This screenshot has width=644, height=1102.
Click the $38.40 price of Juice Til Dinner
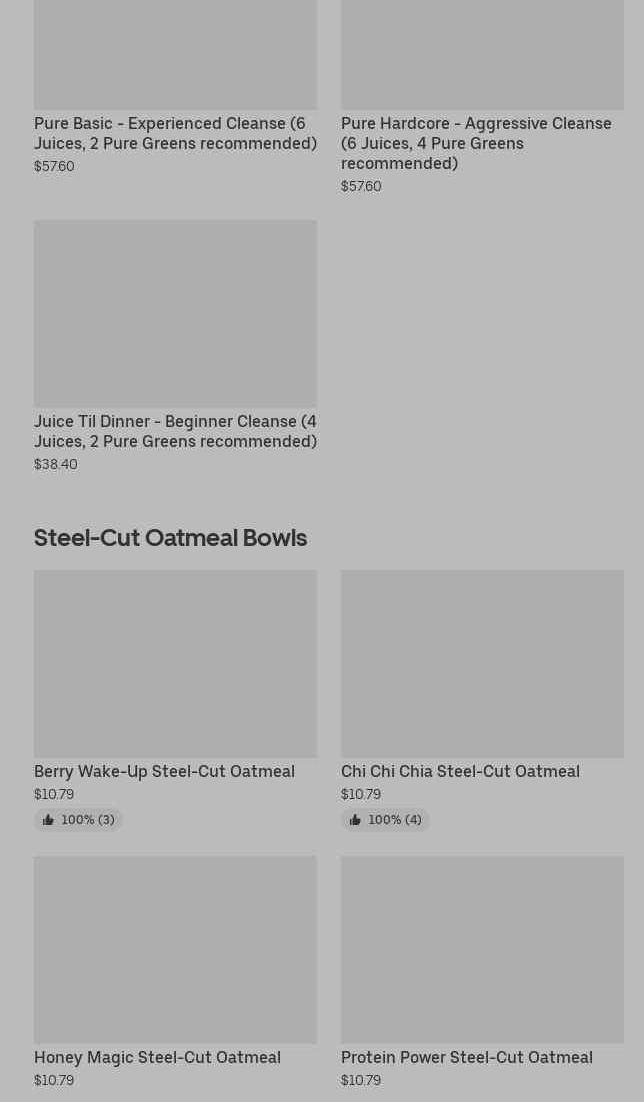pyautogui.click(x=56, y=464)
